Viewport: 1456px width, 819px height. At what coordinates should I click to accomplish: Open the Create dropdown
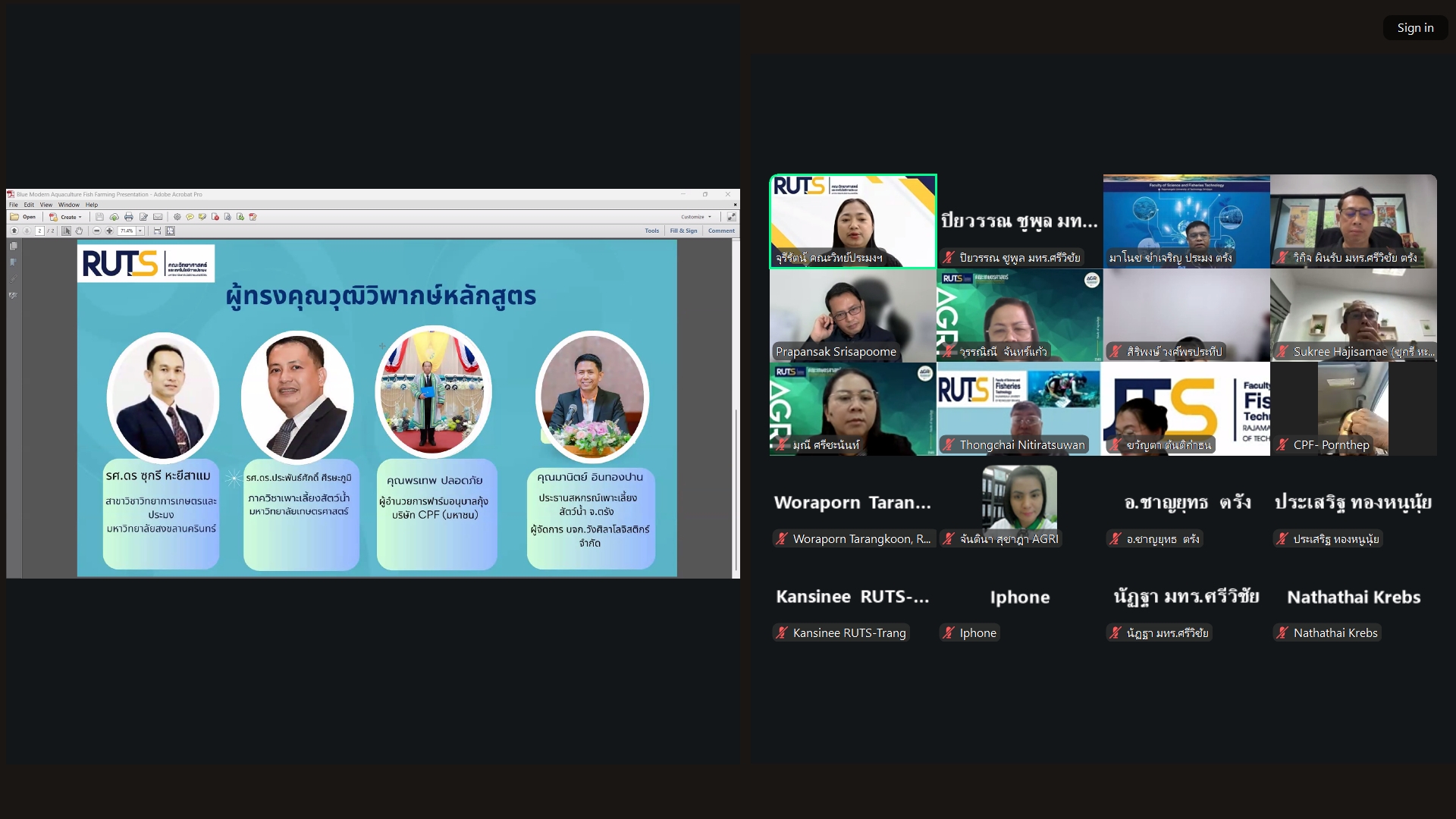click(67, 217)
